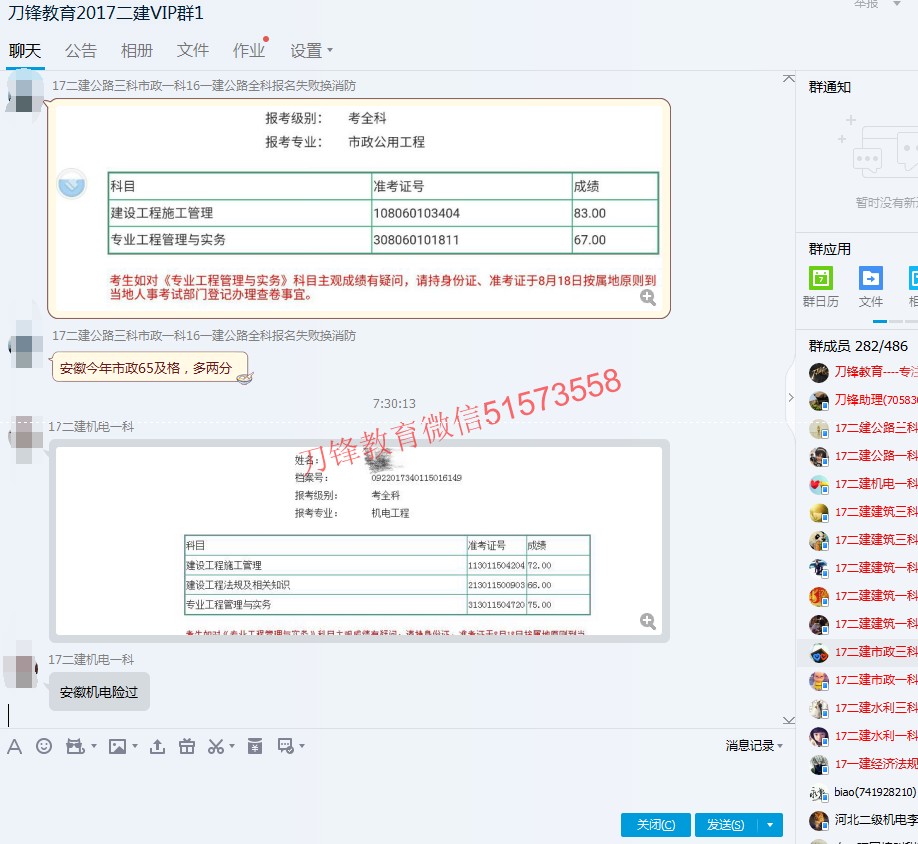Image resolution: width=918 pixels, height=844 pixels.
Task: Open member 刀锋助理(70583… in list
Action: point(858,400)
